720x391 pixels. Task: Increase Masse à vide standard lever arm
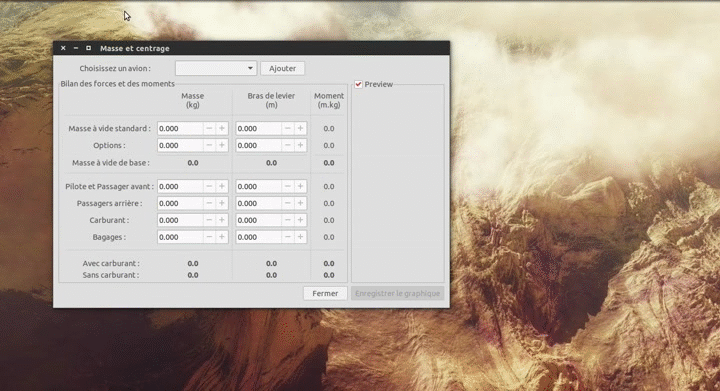(x=300, y=128)
